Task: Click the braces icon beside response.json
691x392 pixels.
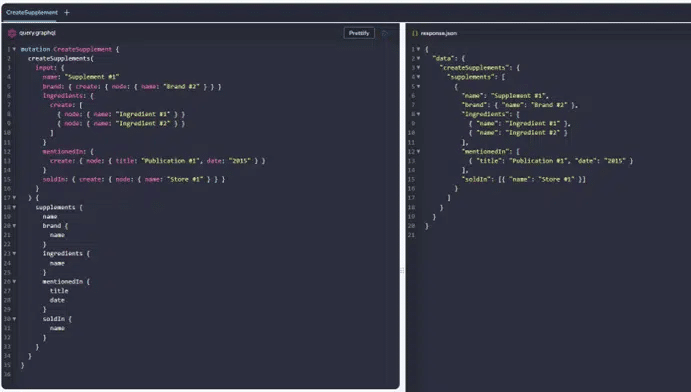Action: click(x=415, y=33)
